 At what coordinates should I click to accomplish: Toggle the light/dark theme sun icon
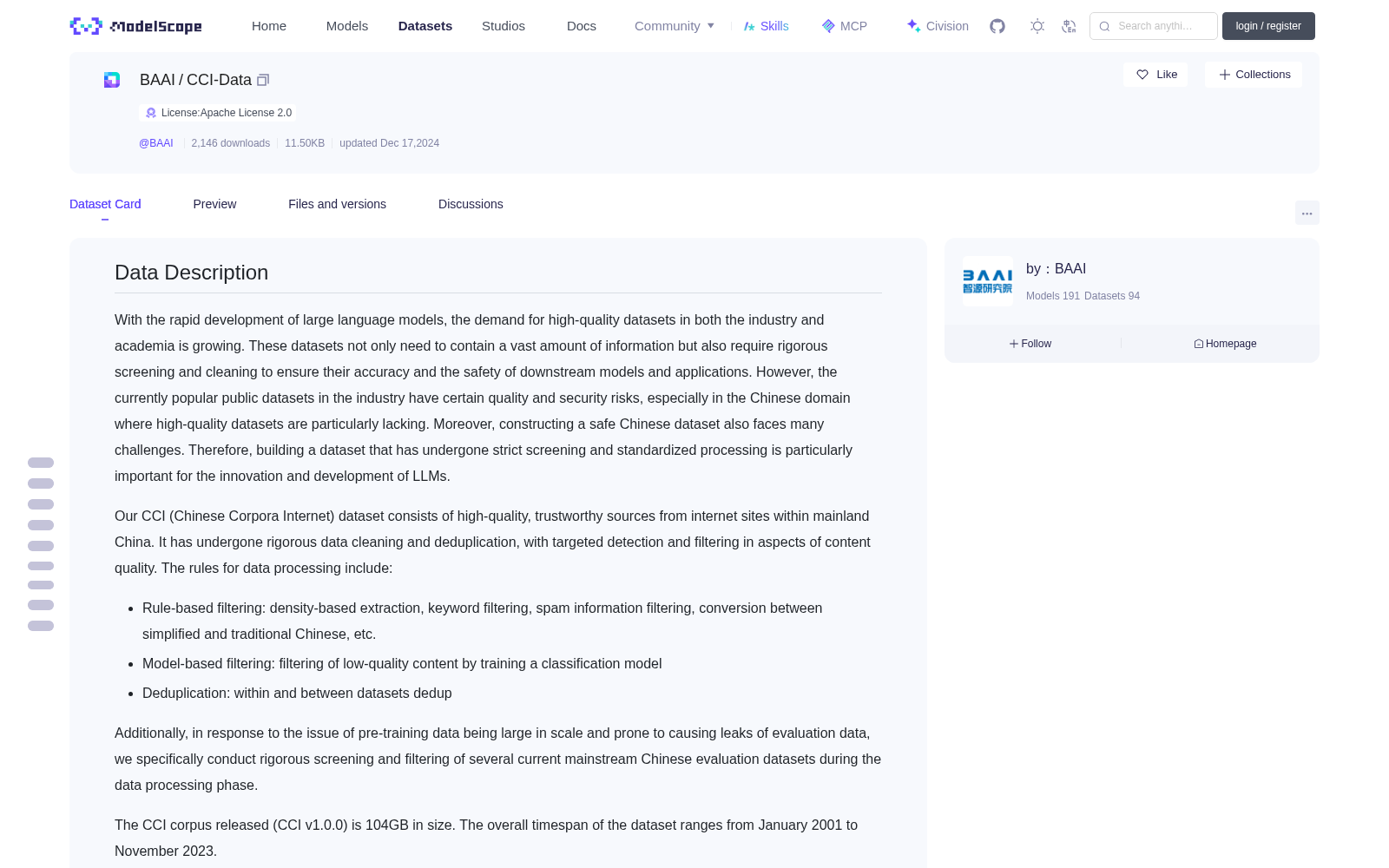[1037, 26]
